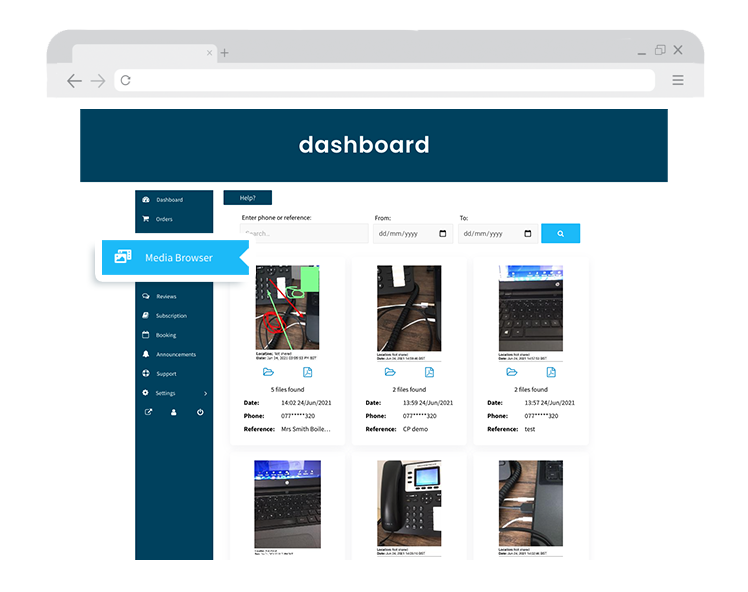
Task: Click the browser address bar
Action: 384,80
